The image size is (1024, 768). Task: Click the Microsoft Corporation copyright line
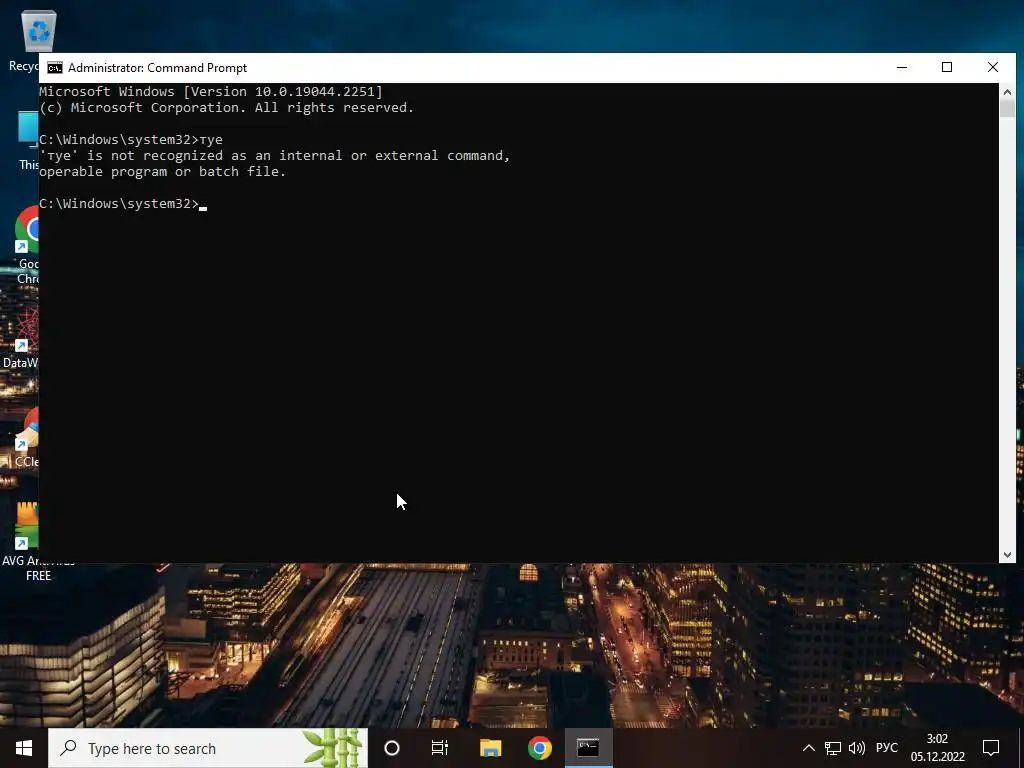tap(227, 108)
